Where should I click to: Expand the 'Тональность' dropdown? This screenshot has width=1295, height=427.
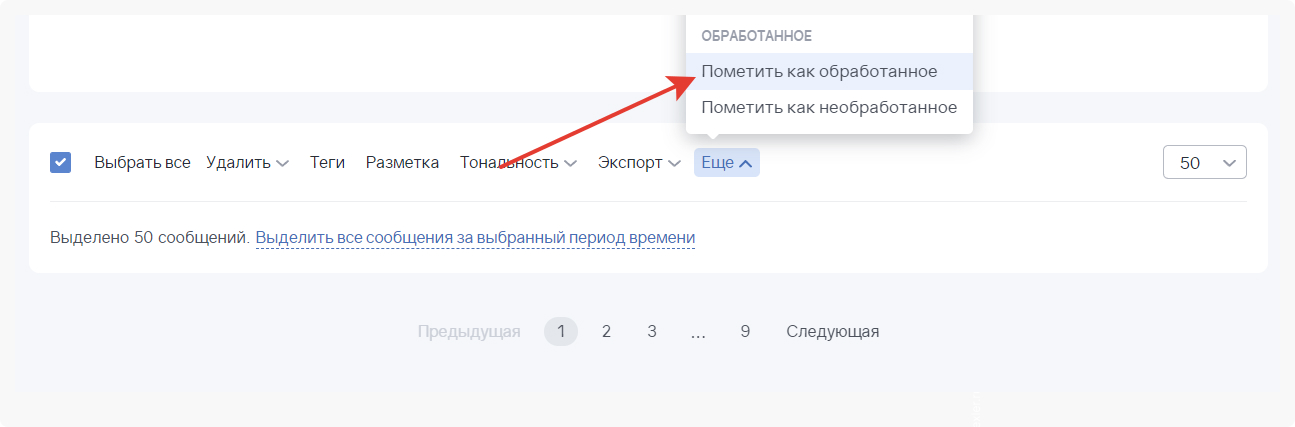click(518, 163)
